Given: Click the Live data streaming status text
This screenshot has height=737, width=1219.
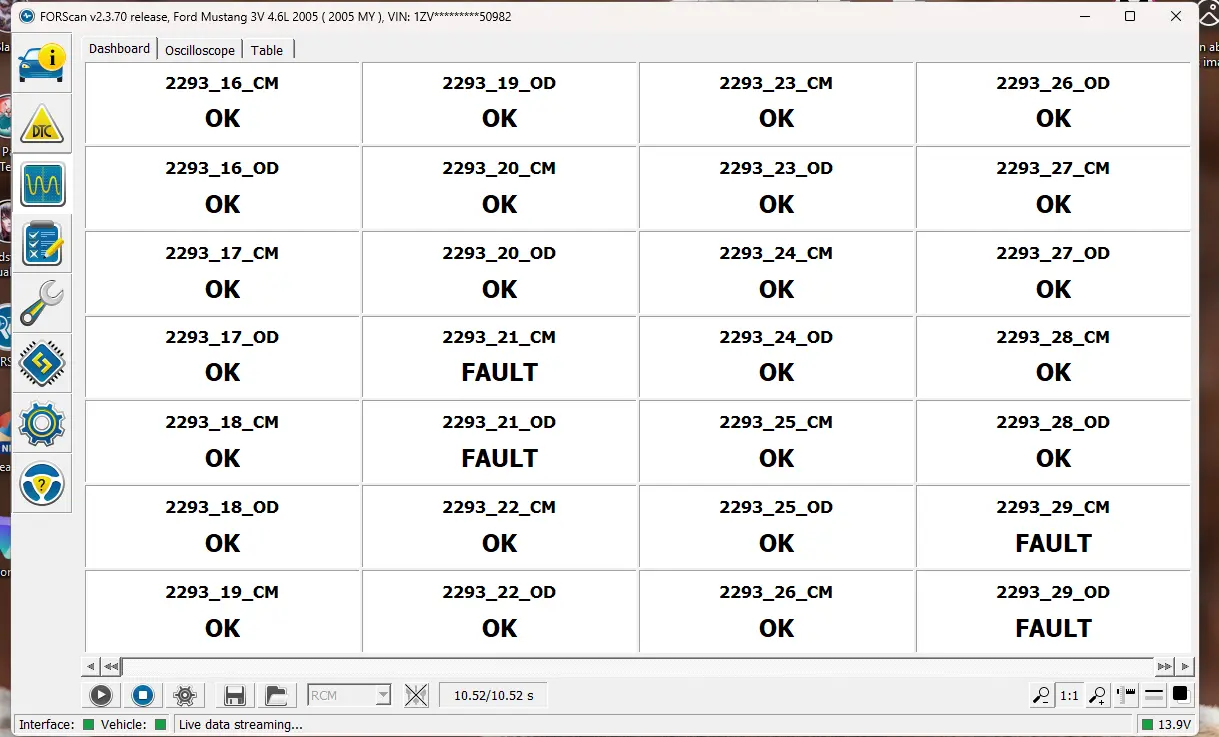Looking at the screenshot, I should coord(241,724).
